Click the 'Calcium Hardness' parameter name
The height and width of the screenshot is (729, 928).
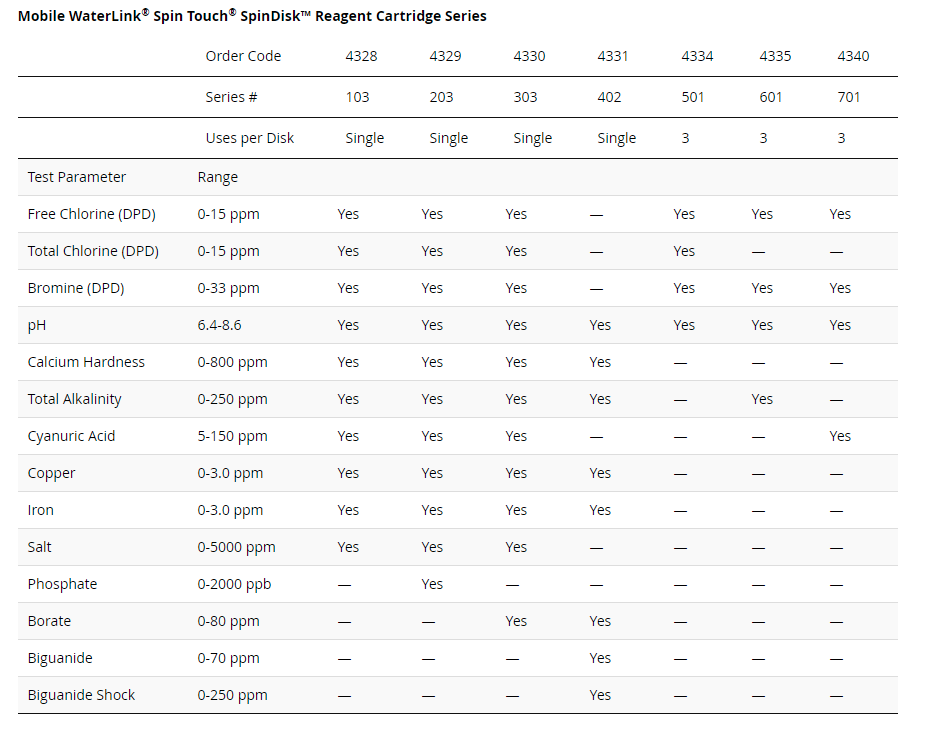tap(86, 362)
